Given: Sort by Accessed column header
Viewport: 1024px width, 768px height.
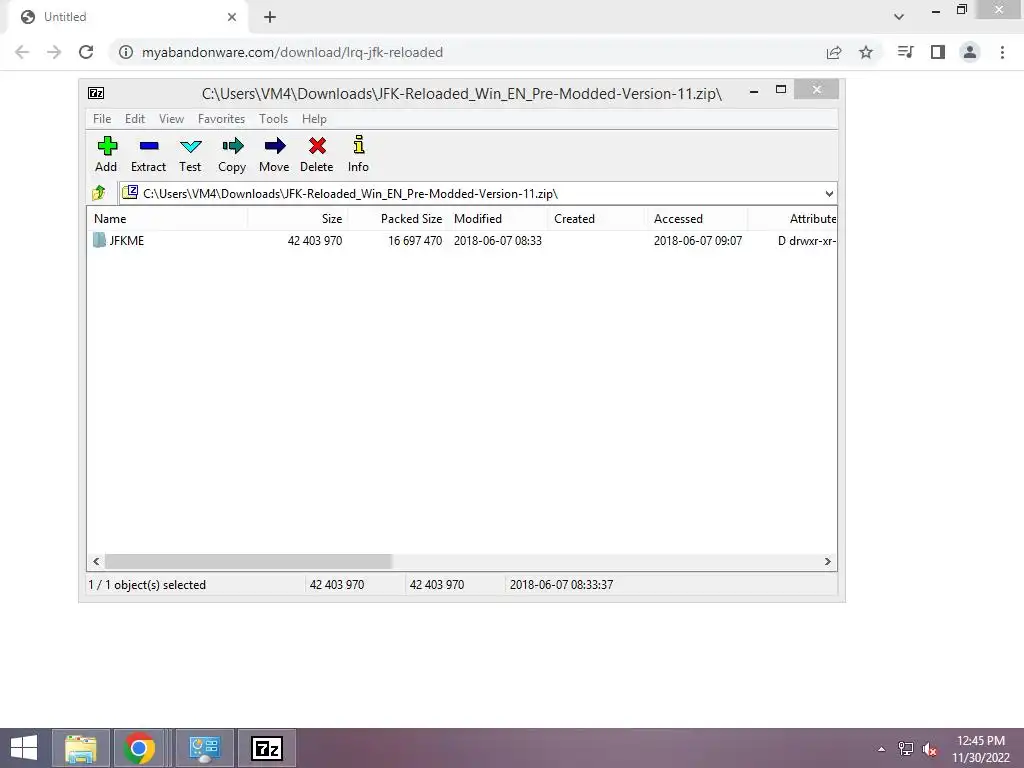Looking at the screenshot, I should pyautogui.click(x=697, y=219).
